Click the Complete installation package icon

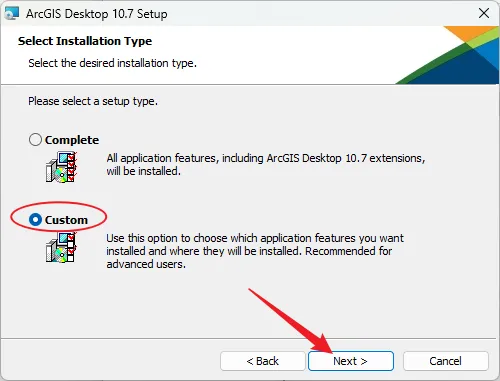pyautogui.click(x=61, y=167)
